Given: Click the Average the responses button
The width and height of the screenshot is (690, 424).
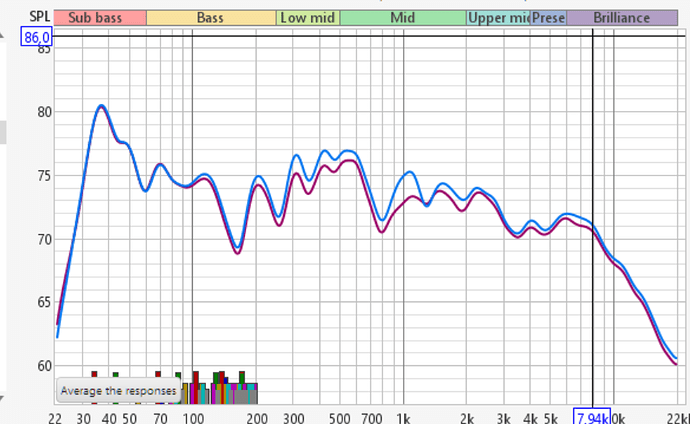Looking at the screenshot, I should [118, 391].
